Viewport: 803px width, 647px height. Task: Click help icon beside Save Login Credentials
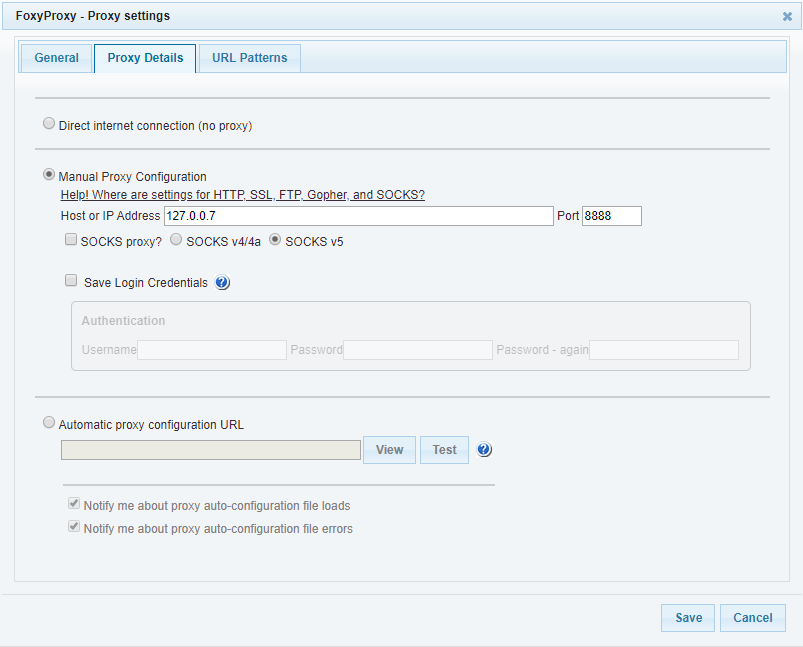tap(222, 282)
